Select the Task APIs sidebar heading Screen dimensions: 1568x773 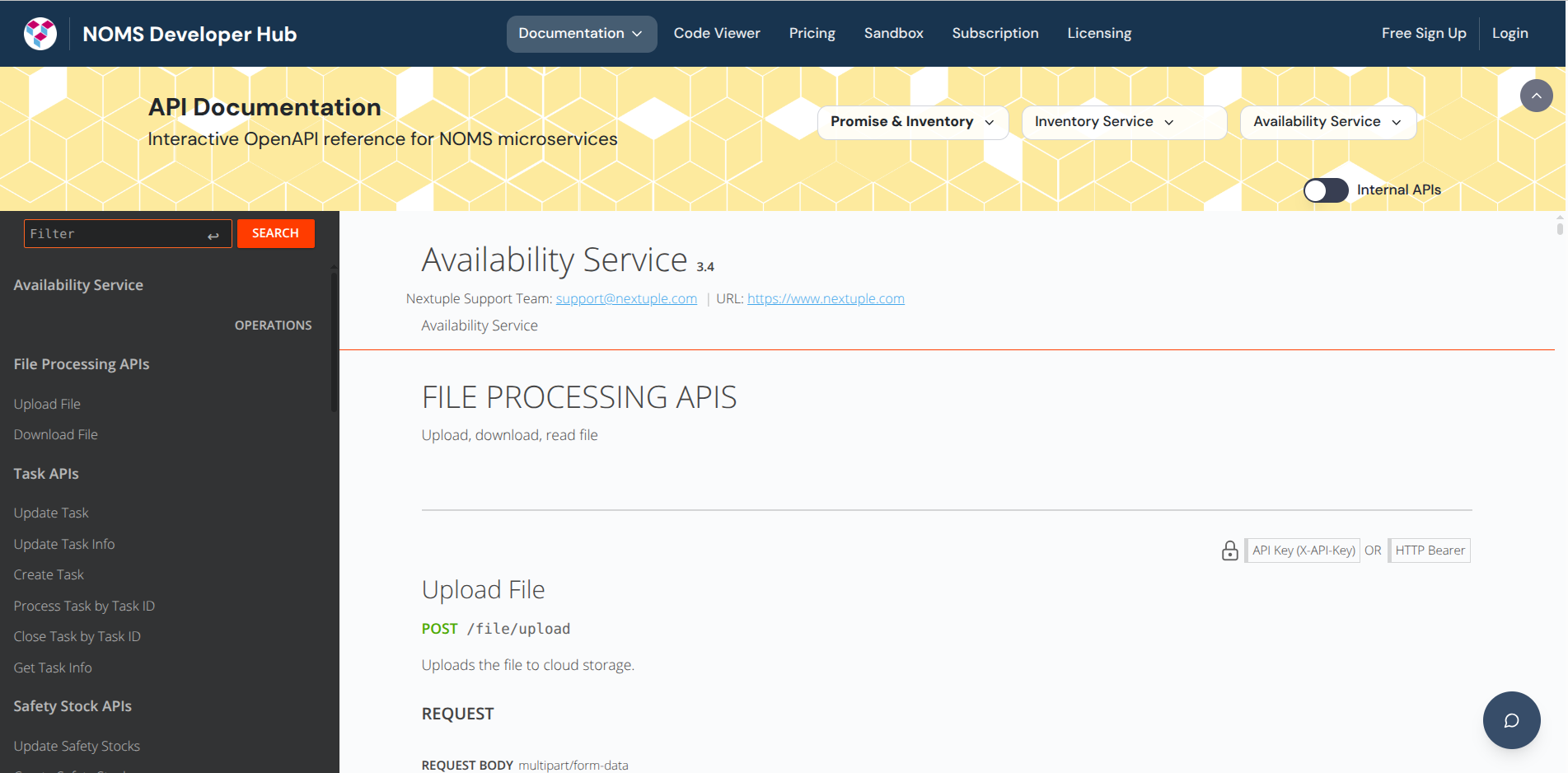point(46,474)
